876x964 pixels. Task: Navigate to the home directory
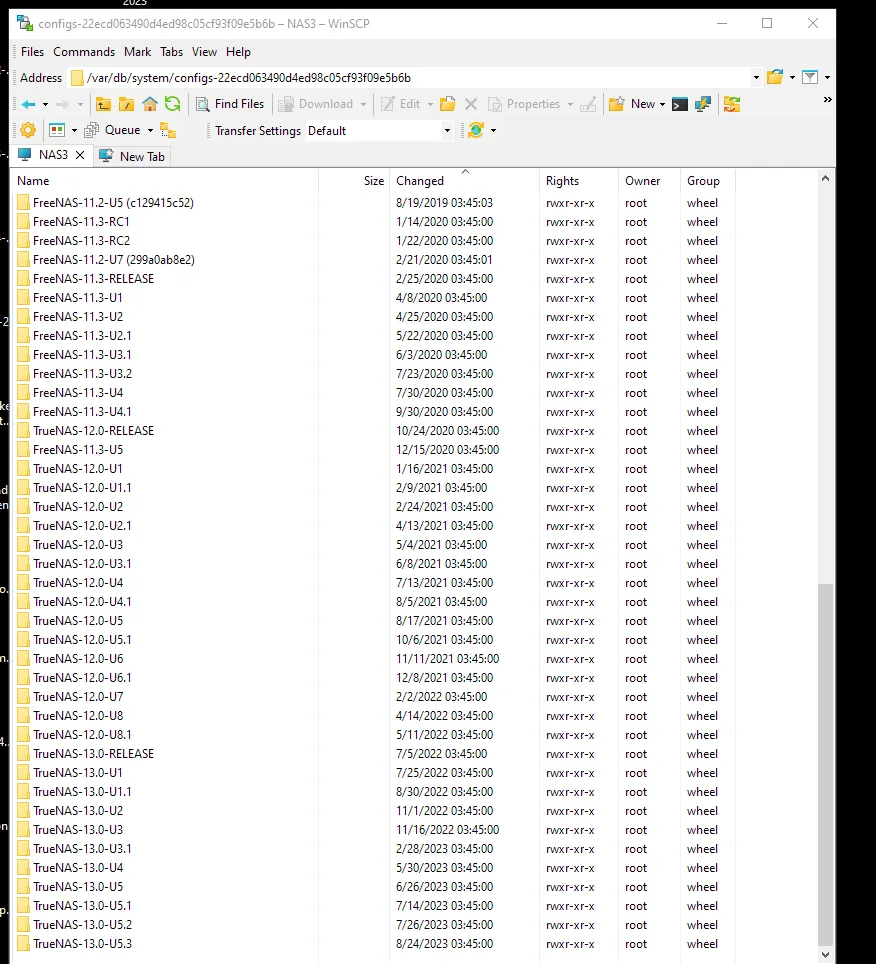pos(148,103)
